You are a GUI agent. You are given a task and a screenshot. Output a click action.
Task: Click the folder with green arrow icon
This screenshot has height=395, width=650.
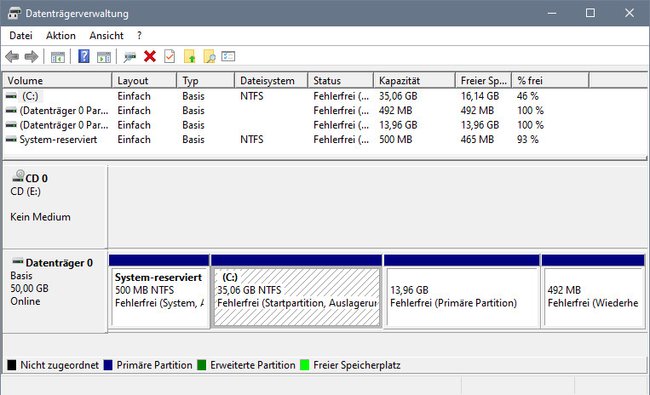tap(189, 56)
